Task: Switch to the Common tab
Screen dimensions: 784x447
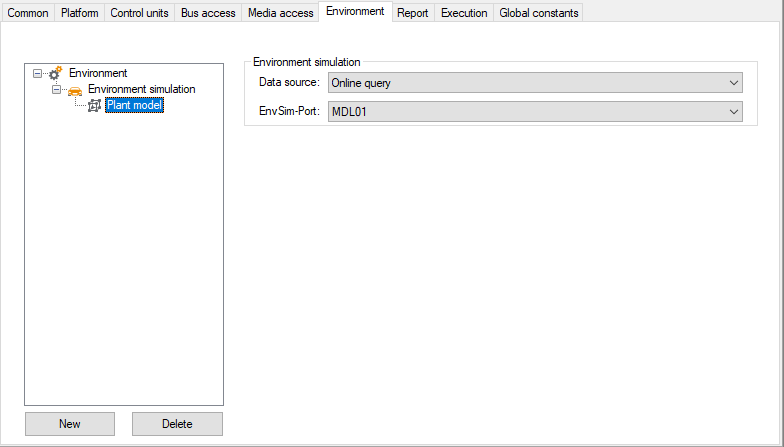Action: 28,12
